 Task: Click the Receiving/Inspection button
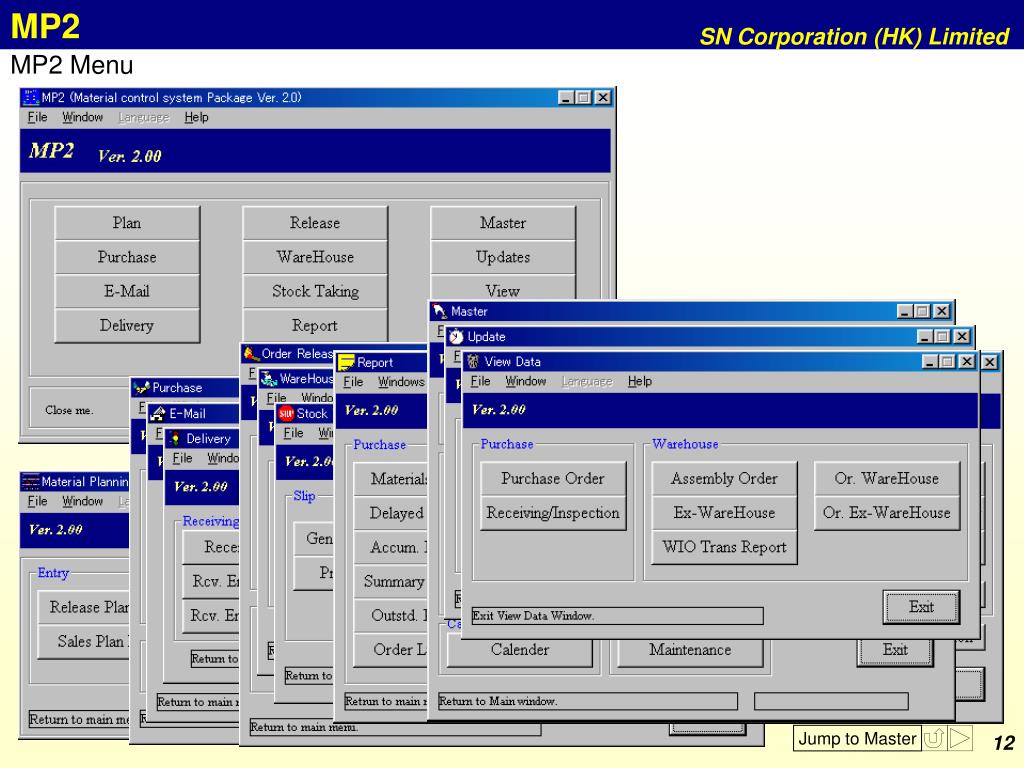click(553, 513)
